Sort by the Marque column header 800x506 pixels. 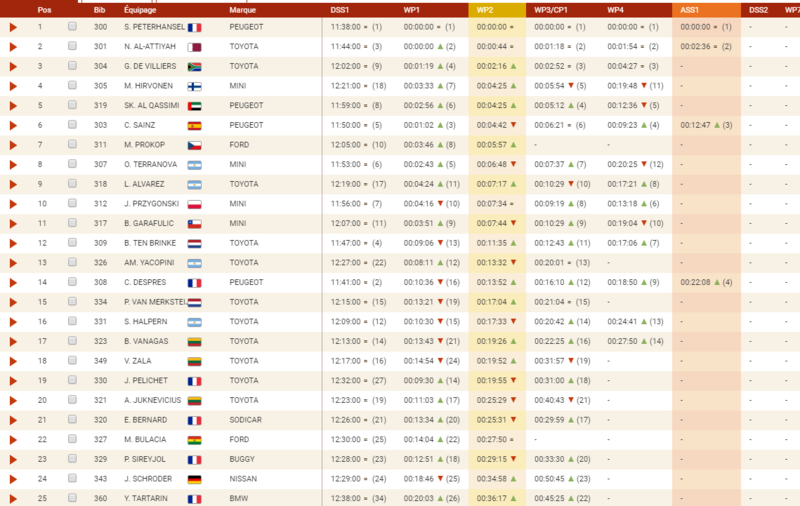(x=243, y=10)
